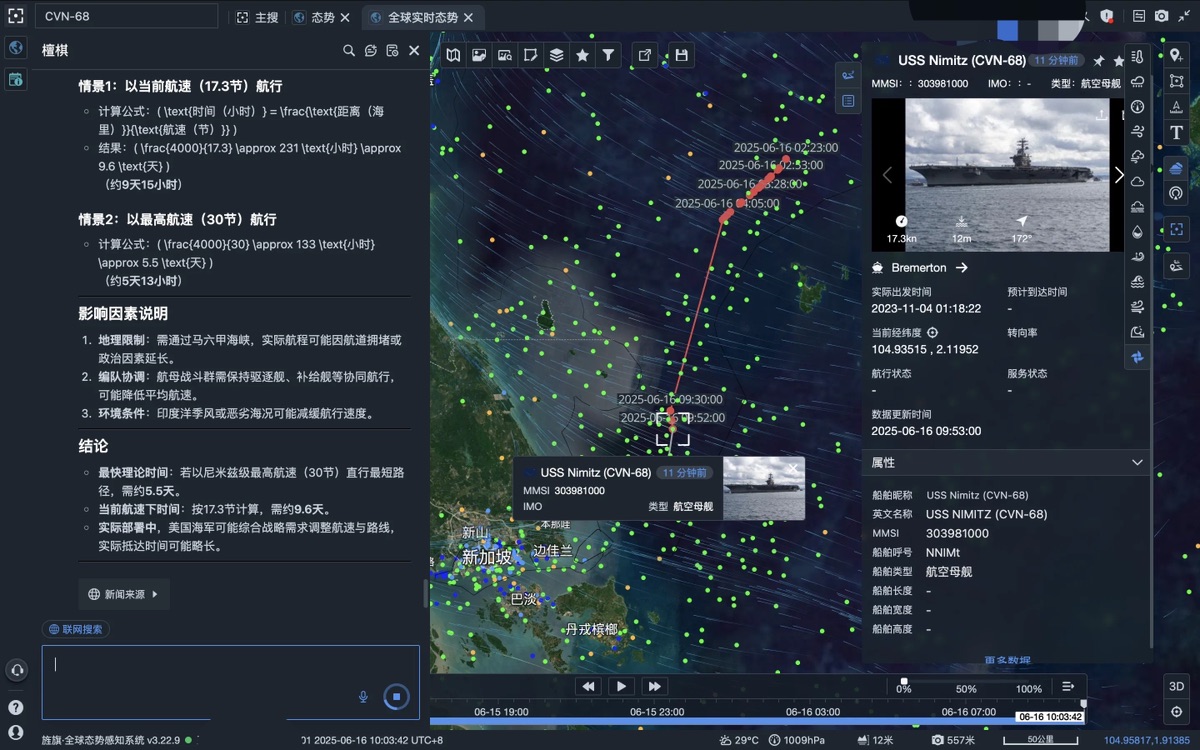Open the export share icon in toolbar
The height and width of the screenshot is (750, 1200).
(645, 56)
